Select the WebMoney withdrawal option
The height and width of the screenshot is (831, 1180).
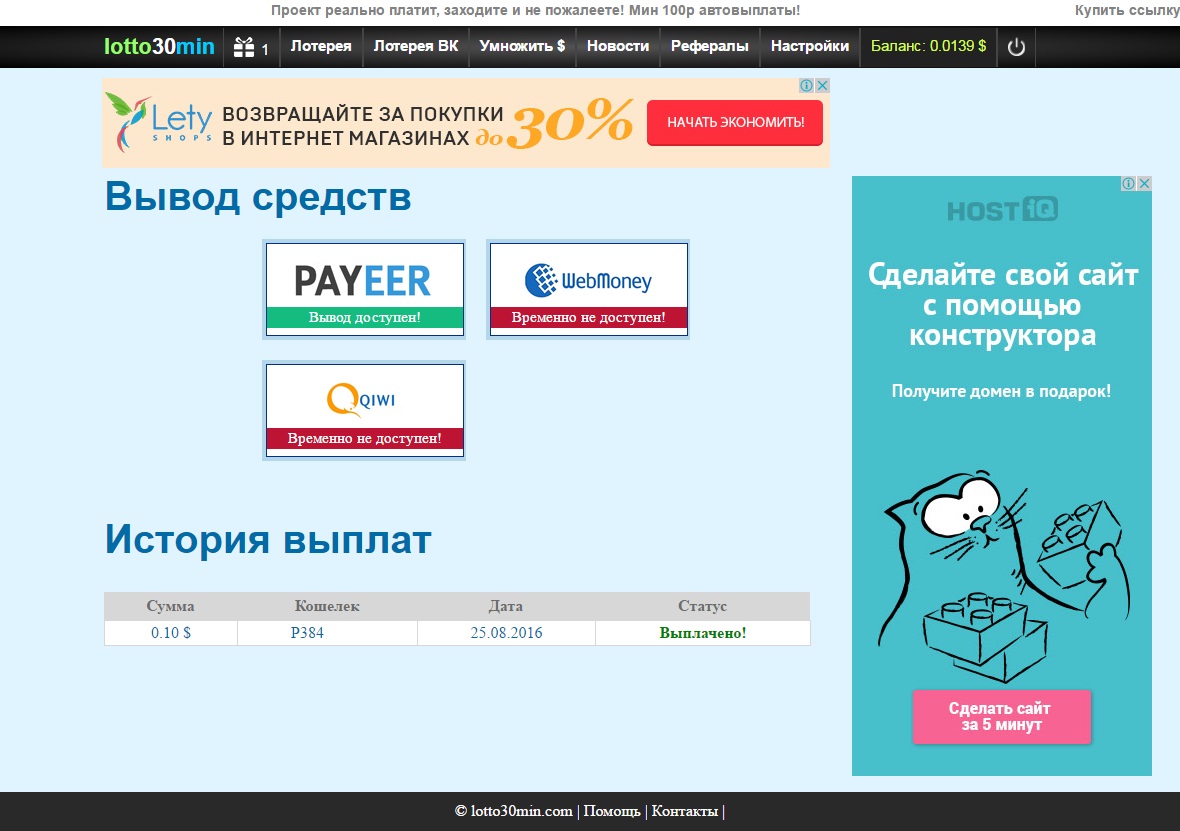pos(588,289)
